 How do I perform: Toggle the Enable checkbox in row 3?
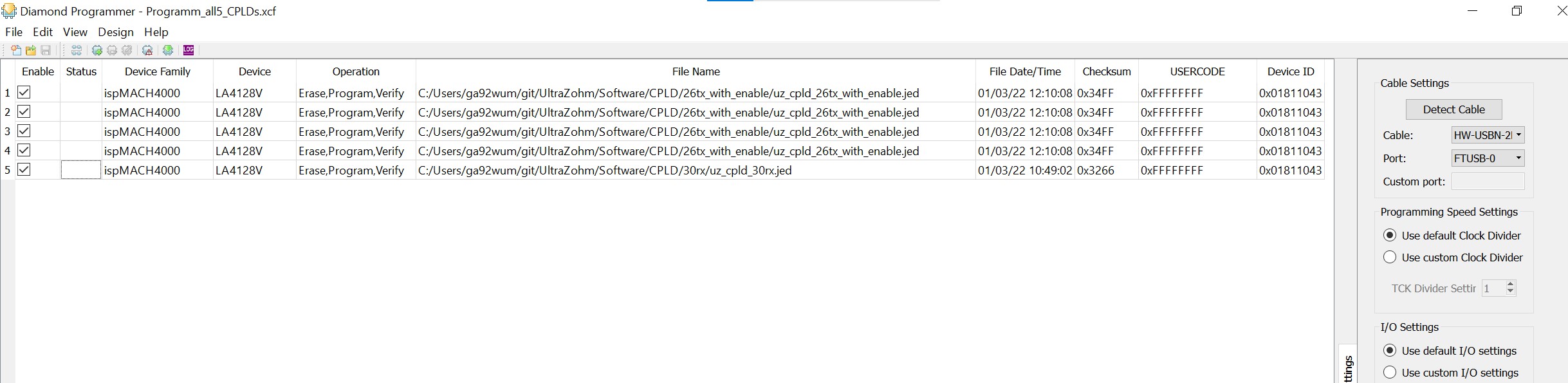(24, 131)
